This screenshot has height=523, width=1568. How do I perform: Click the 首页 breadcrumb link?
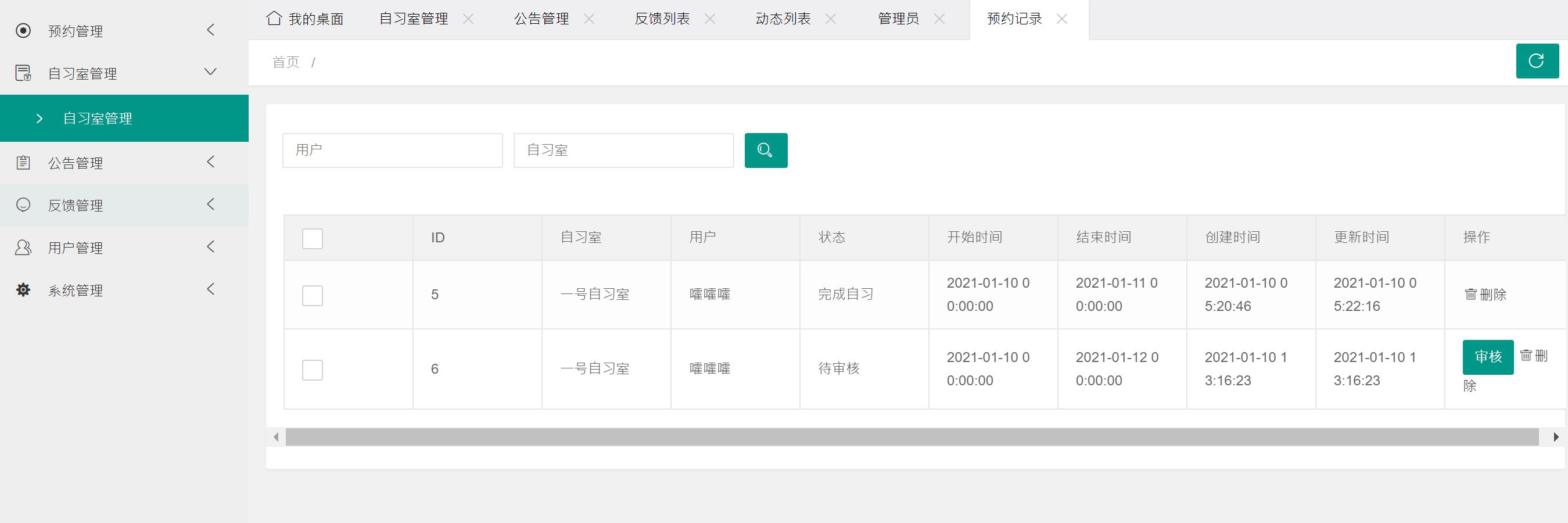coord(286,62)
